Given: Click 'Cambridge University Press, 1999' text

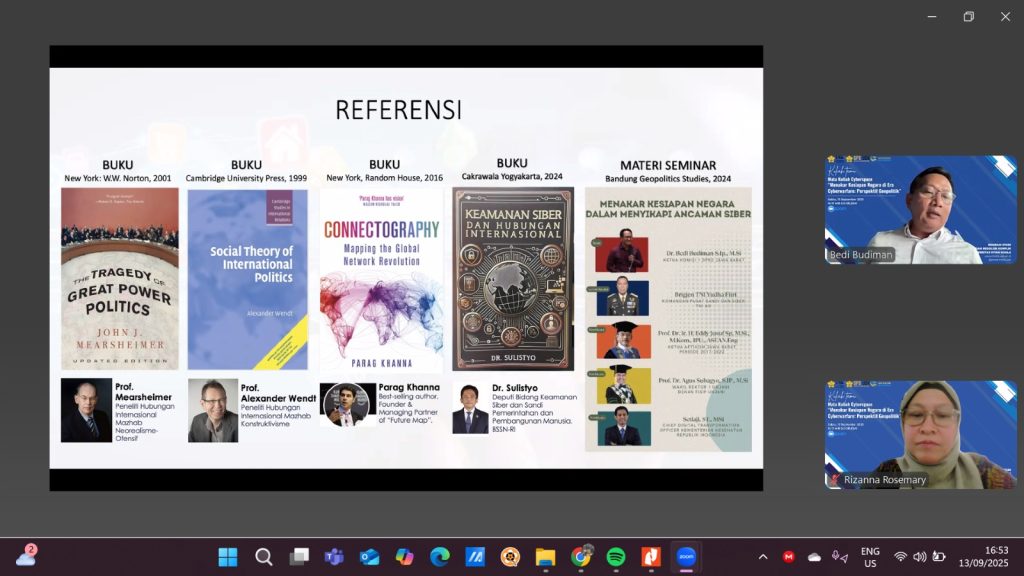Looking at the screenshot, I should pyautogui.click(x=246, y=178).
